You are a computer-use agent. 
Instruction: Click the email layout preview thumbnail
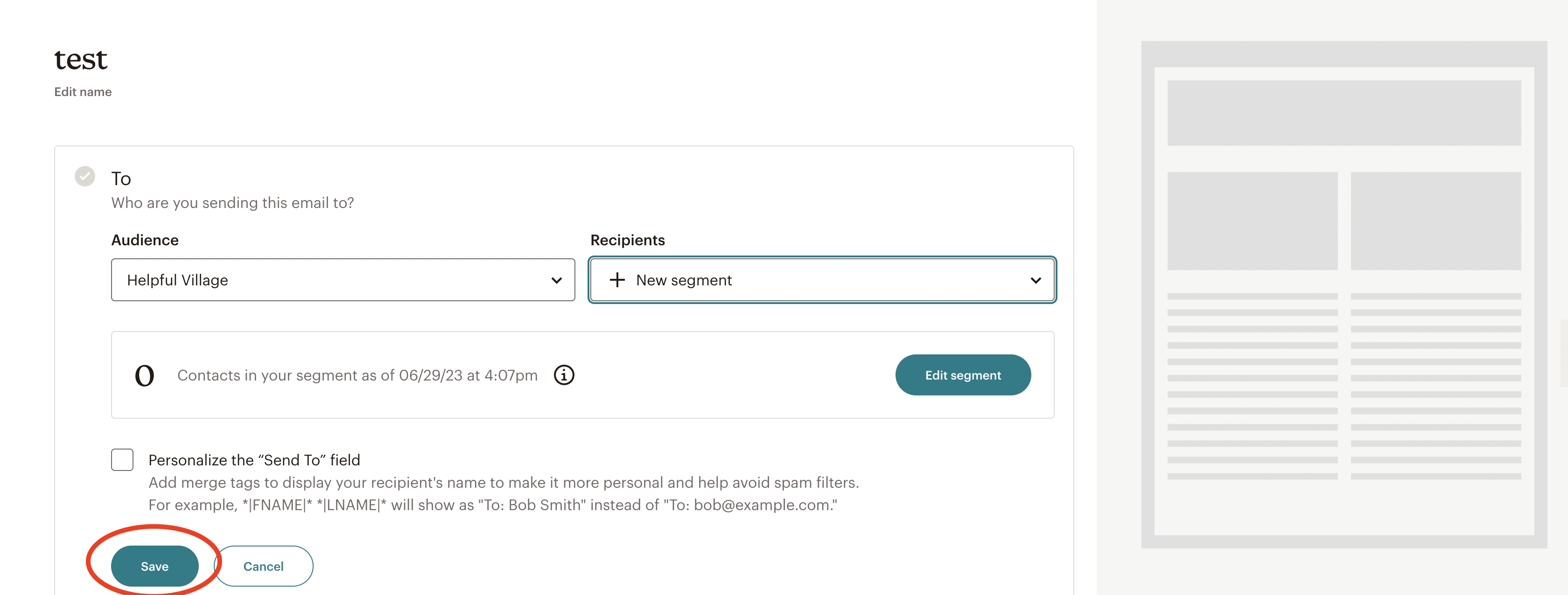coord(1346,292)
